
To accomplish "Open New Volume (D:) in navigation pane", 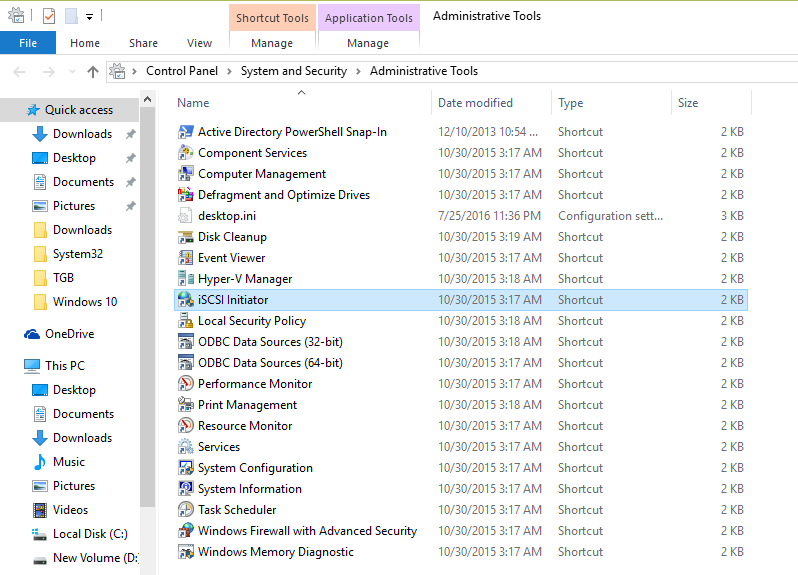I will coord(95,557).
